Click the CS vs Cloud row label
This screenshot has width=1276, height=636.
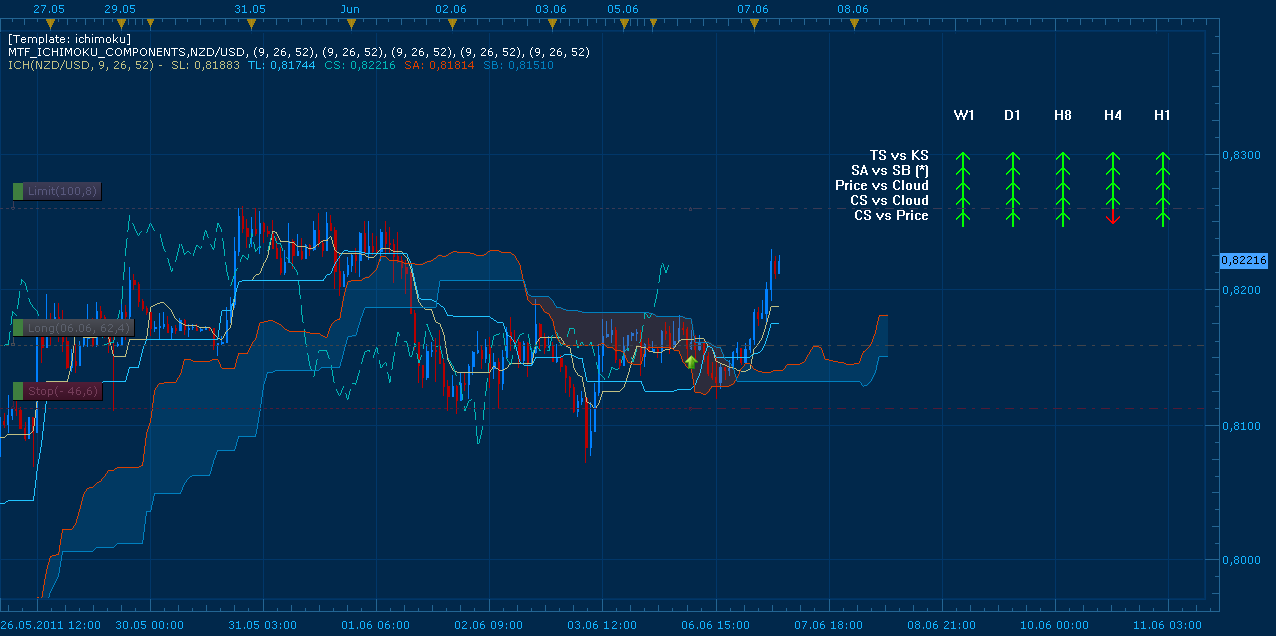click(889, 200)
